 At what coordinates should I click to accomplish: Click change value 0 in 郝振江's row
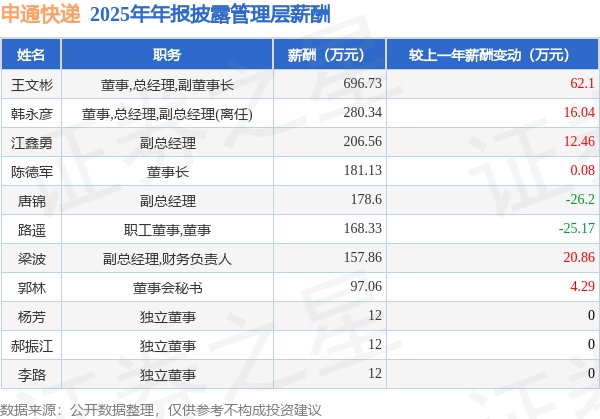tap(591, 344)
